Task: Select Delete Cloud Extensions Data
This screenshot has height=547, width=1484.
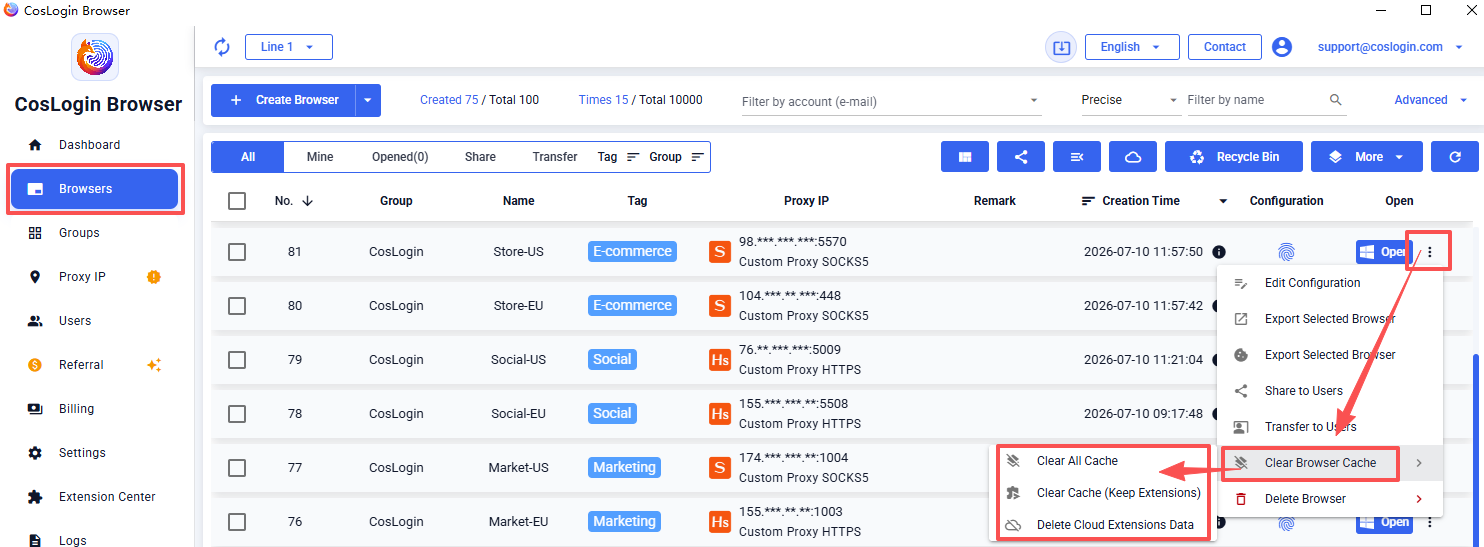Action: click(x=1102, y=525)
